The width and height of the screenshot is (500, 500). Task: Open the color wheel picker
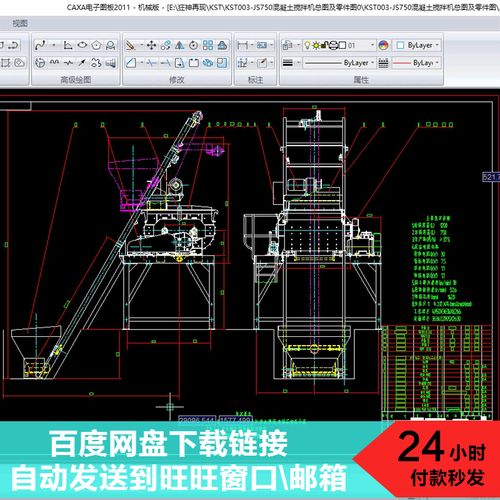tap(383, 45)
